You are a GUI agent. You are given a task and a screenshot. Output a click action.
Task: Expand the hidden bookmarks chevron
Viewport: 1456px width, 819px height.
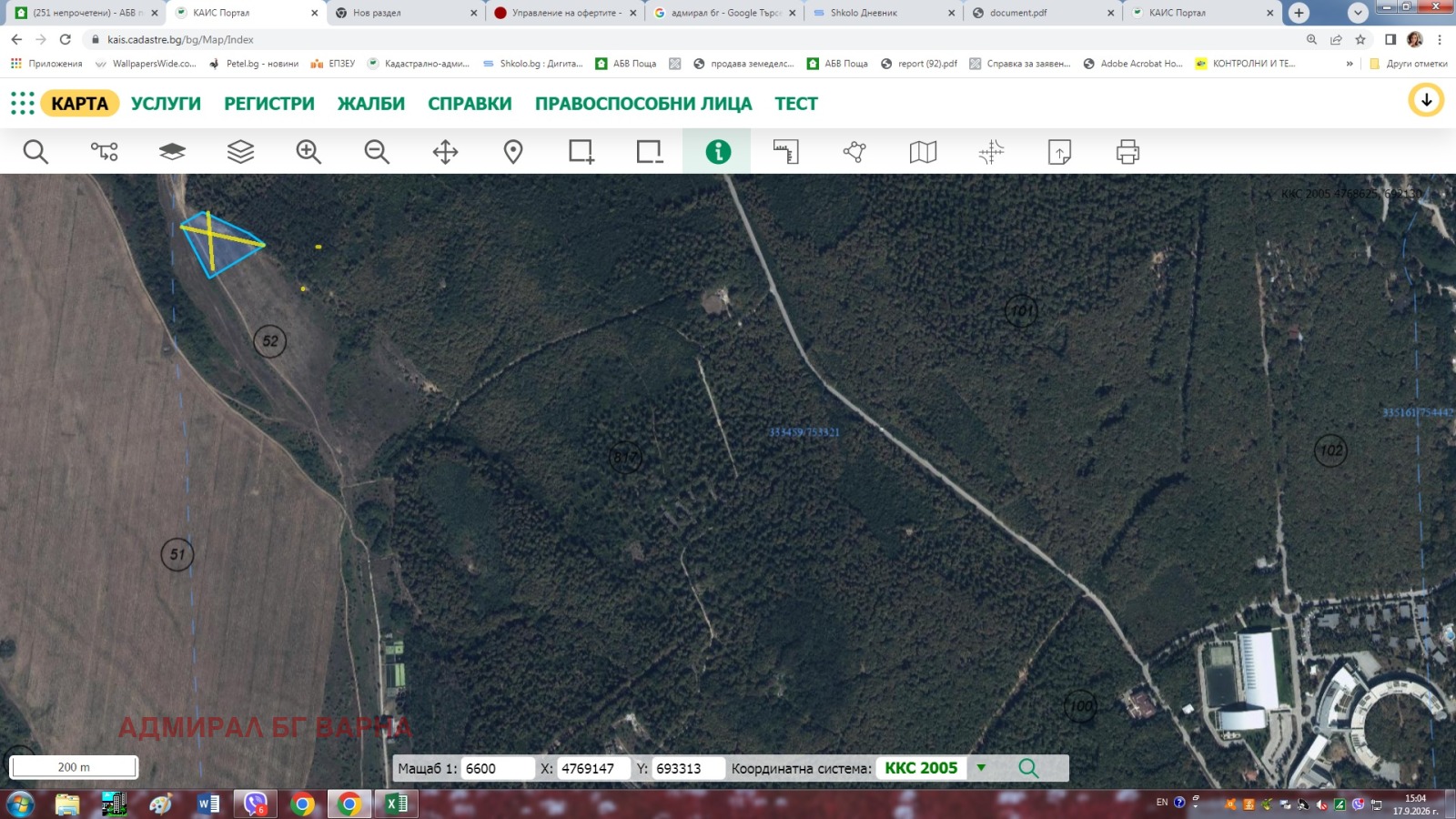tap(1350, 64)
